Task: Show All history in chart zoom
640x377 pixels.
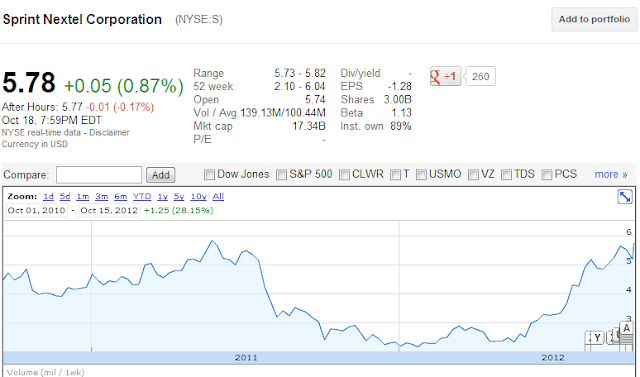Action: point(218,197)
